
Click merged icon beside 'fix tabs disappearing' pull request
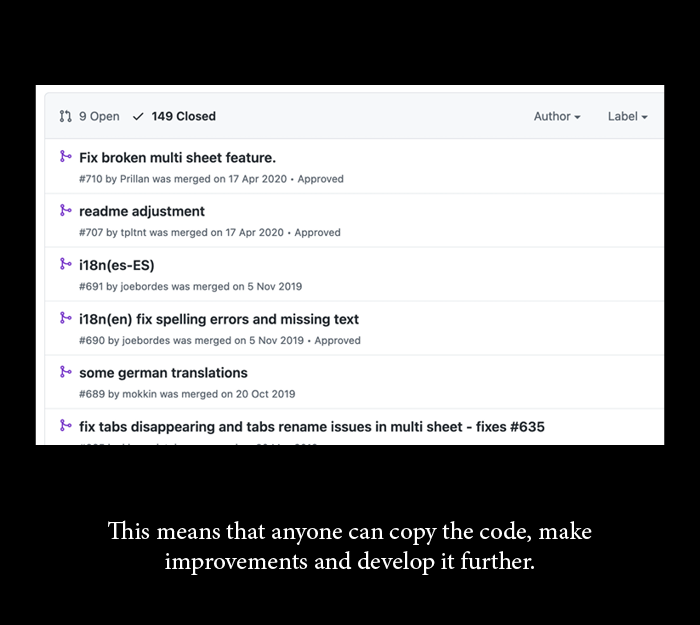tap(66, 425)
